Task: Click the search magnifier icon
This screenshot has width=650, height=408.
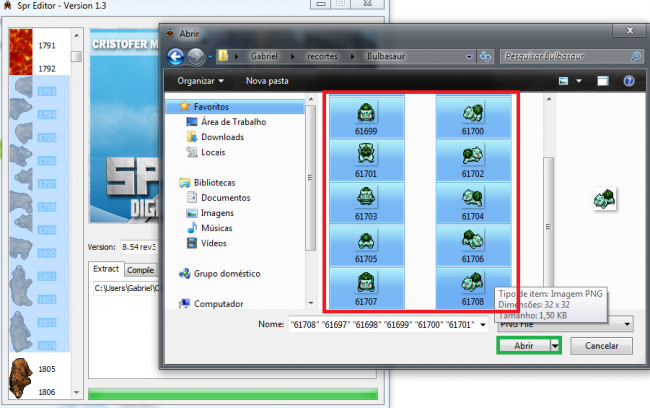Action: [635, 56]
